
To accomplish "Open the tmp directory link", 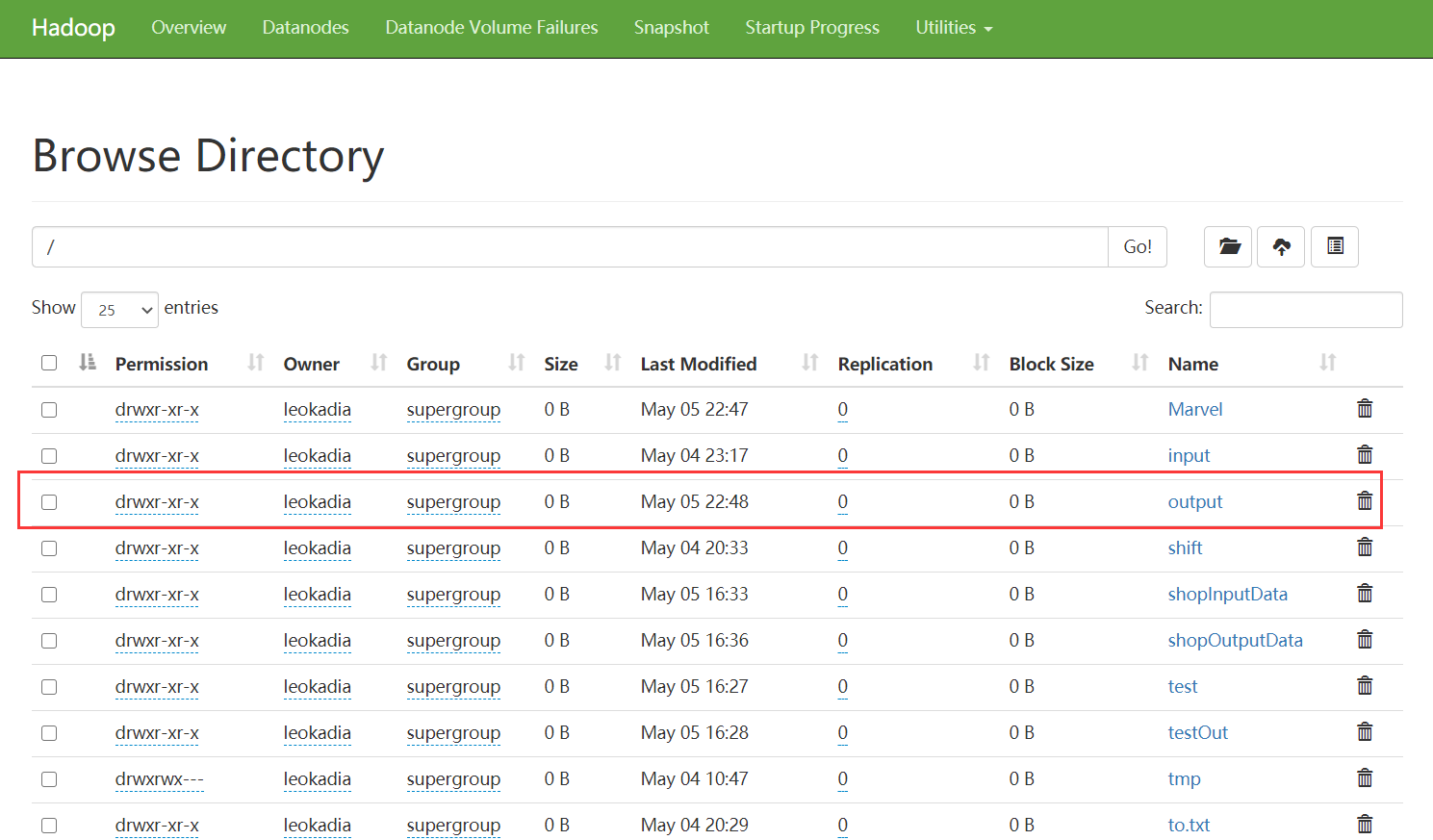I will 1185,778.
